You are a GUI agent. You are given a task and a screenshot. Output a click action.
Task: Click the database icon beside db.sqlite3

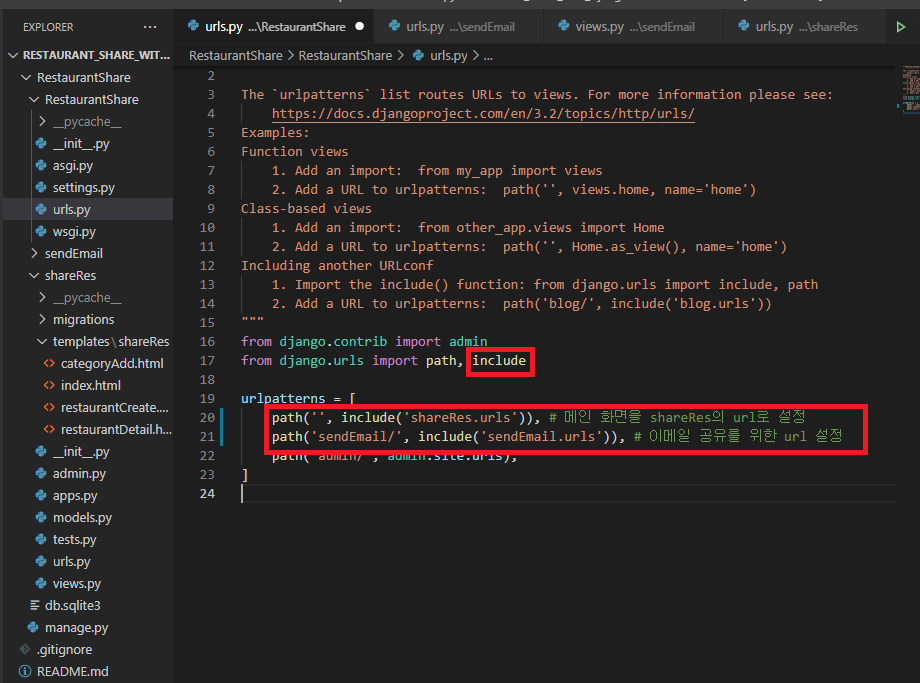[x=35, y=606]
